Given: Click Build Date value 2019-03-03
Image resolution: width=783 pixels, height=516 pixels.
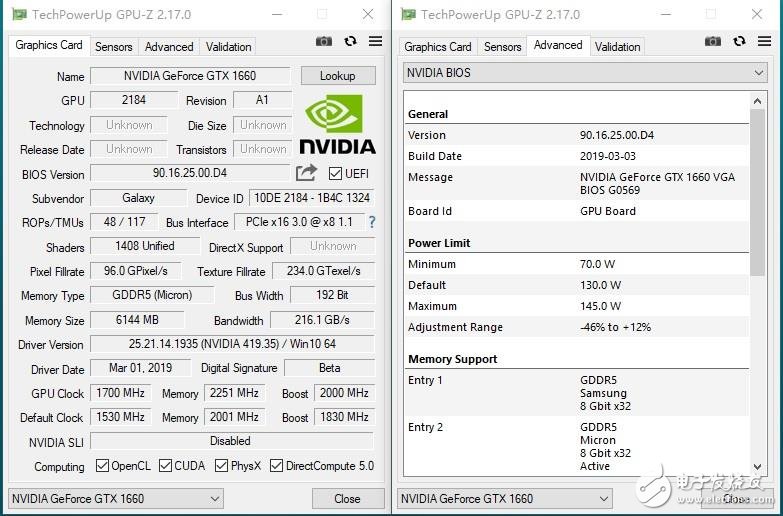Looking at the screenshot, I should 608,156.
